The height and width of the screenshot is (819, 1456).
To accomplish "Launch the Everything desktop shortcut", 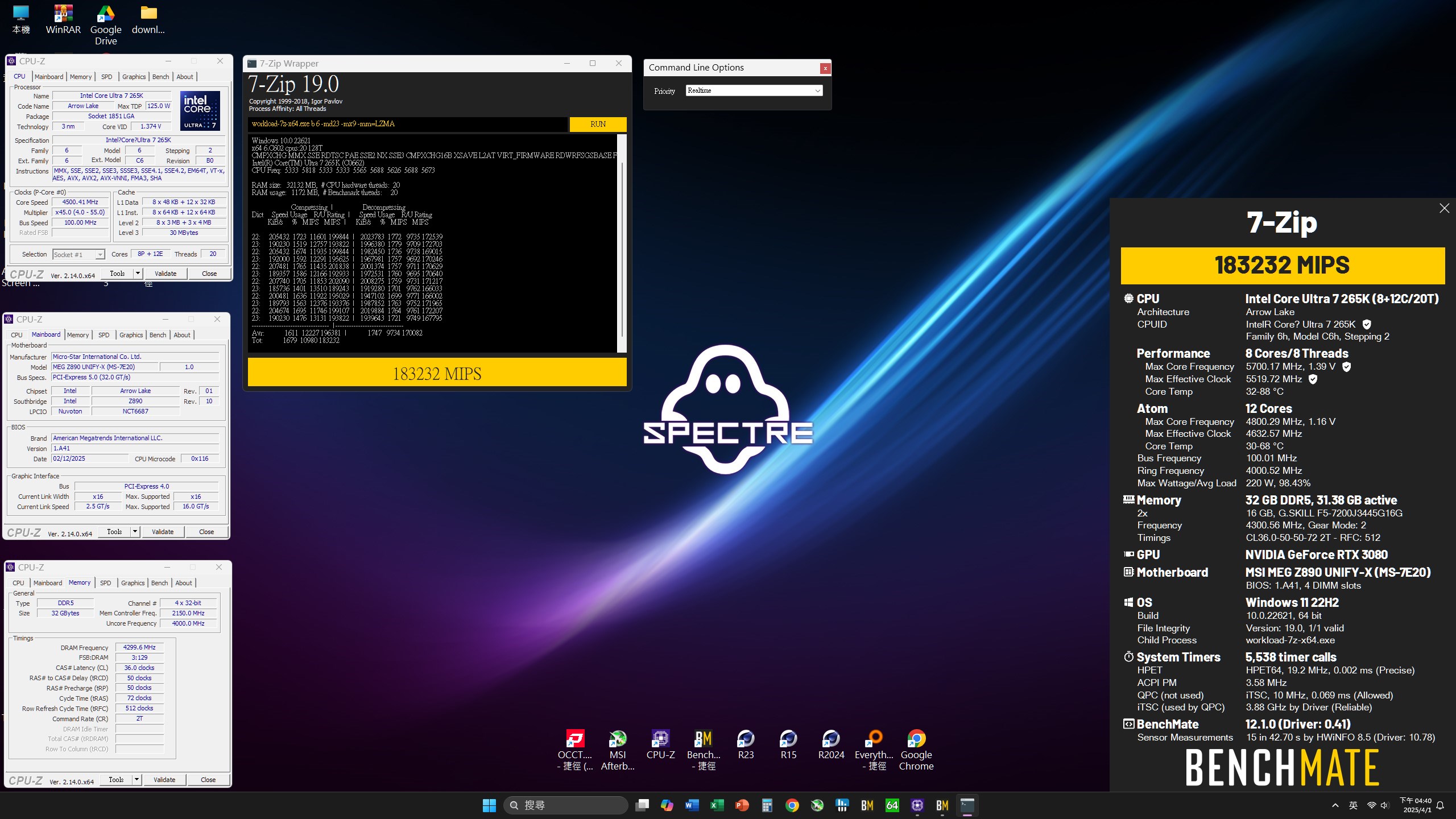I will [x=874, y=750].
